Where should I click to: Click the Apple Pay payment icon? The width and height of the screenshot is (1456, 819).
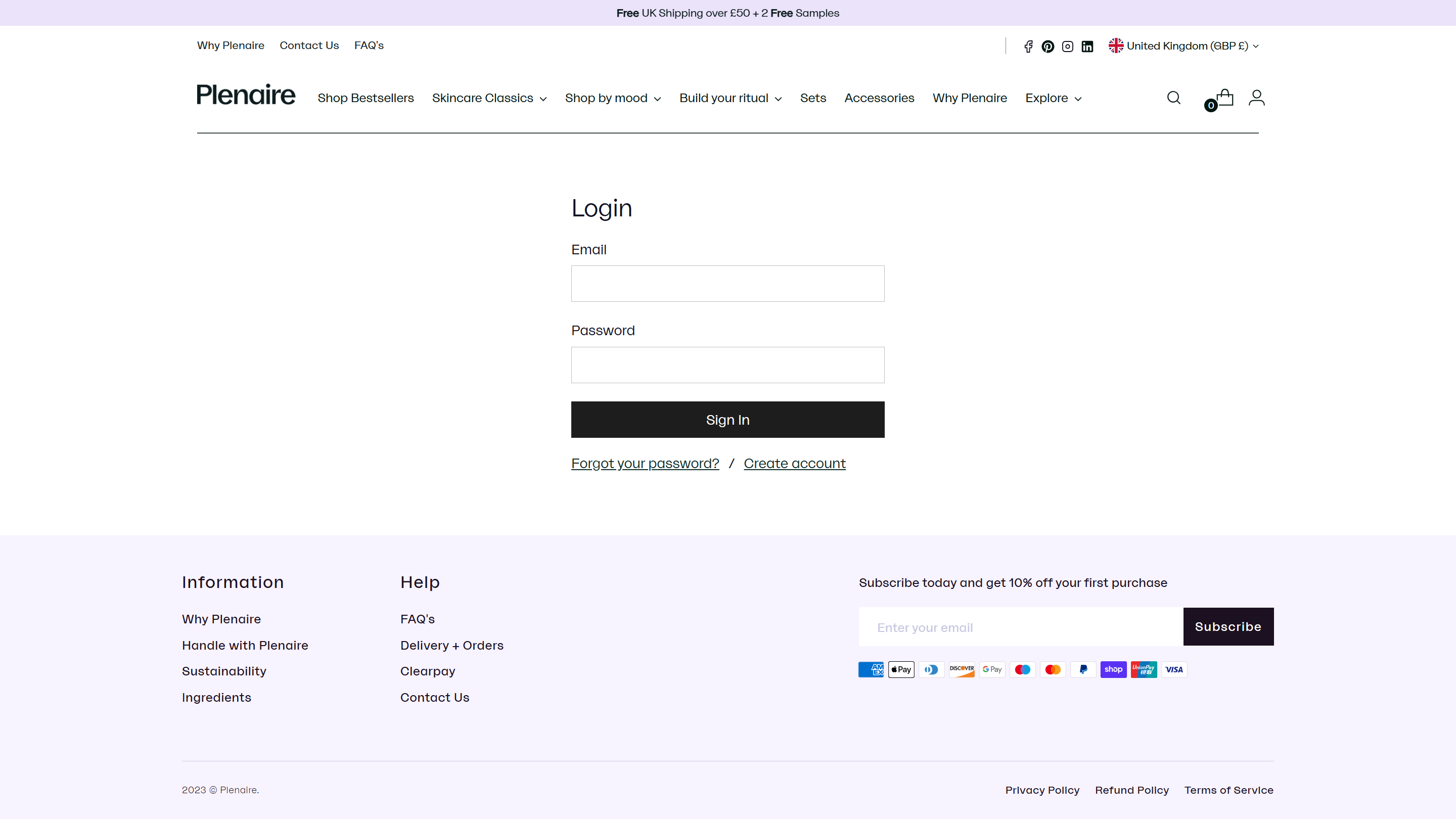(x=901, y=669)
